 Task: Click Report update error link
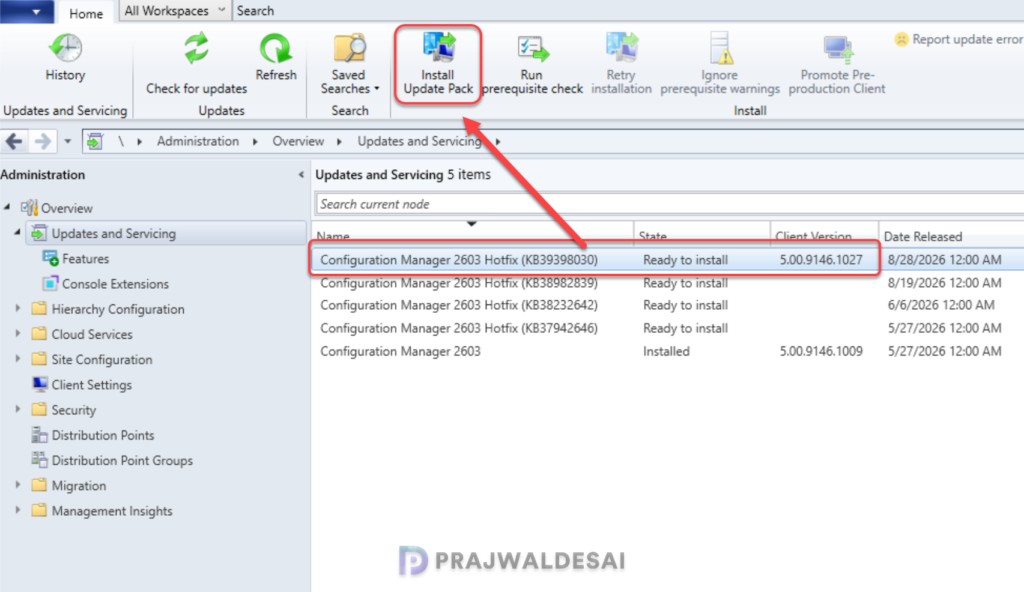[x=958, y=39]
